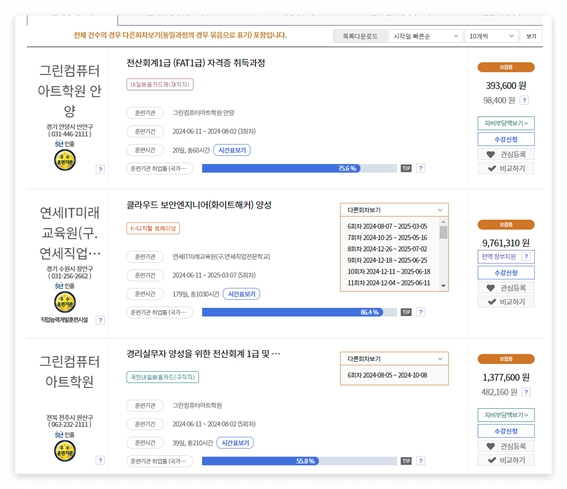Click the checkmark 비교하기 for 9,761,310 원 course
Screen dimensions: 567x489
tap(506, 302)
